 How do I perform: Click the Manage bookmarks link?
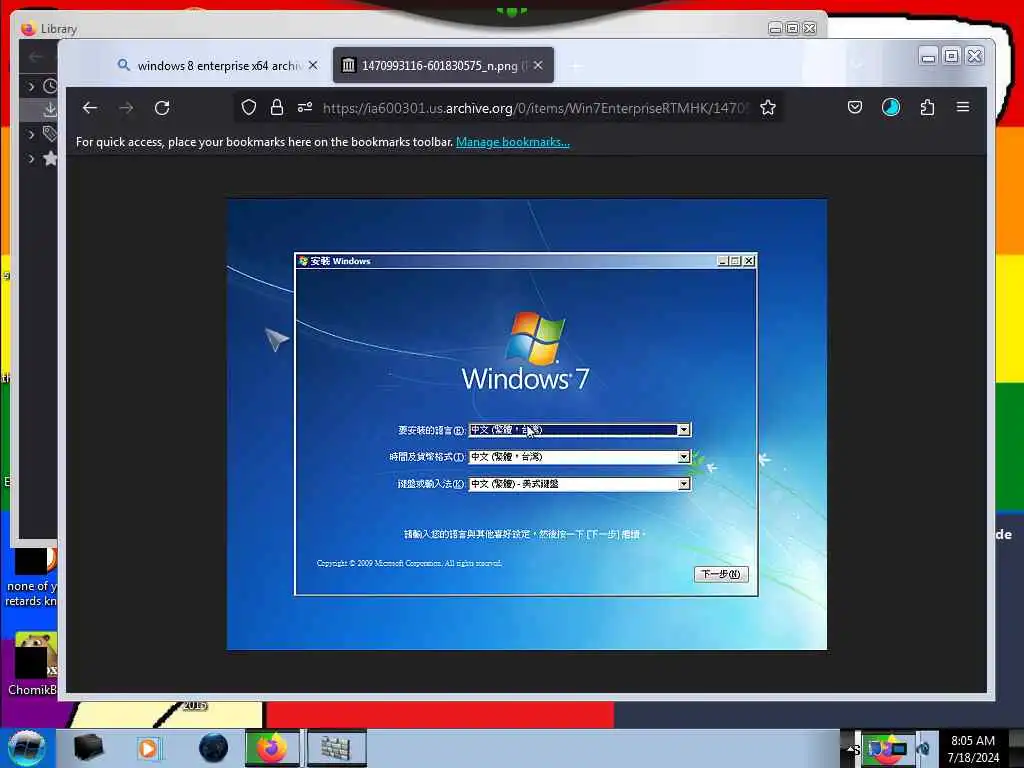[x=513, y=142]
